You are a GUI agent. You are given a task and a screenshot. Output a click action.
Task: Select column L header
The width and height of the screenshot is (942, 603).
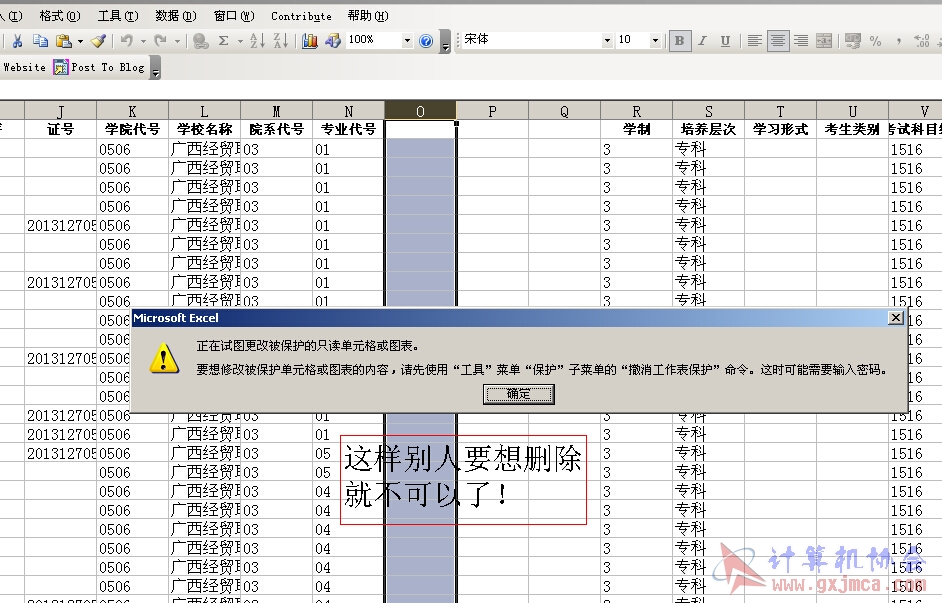tap(204, 111)
